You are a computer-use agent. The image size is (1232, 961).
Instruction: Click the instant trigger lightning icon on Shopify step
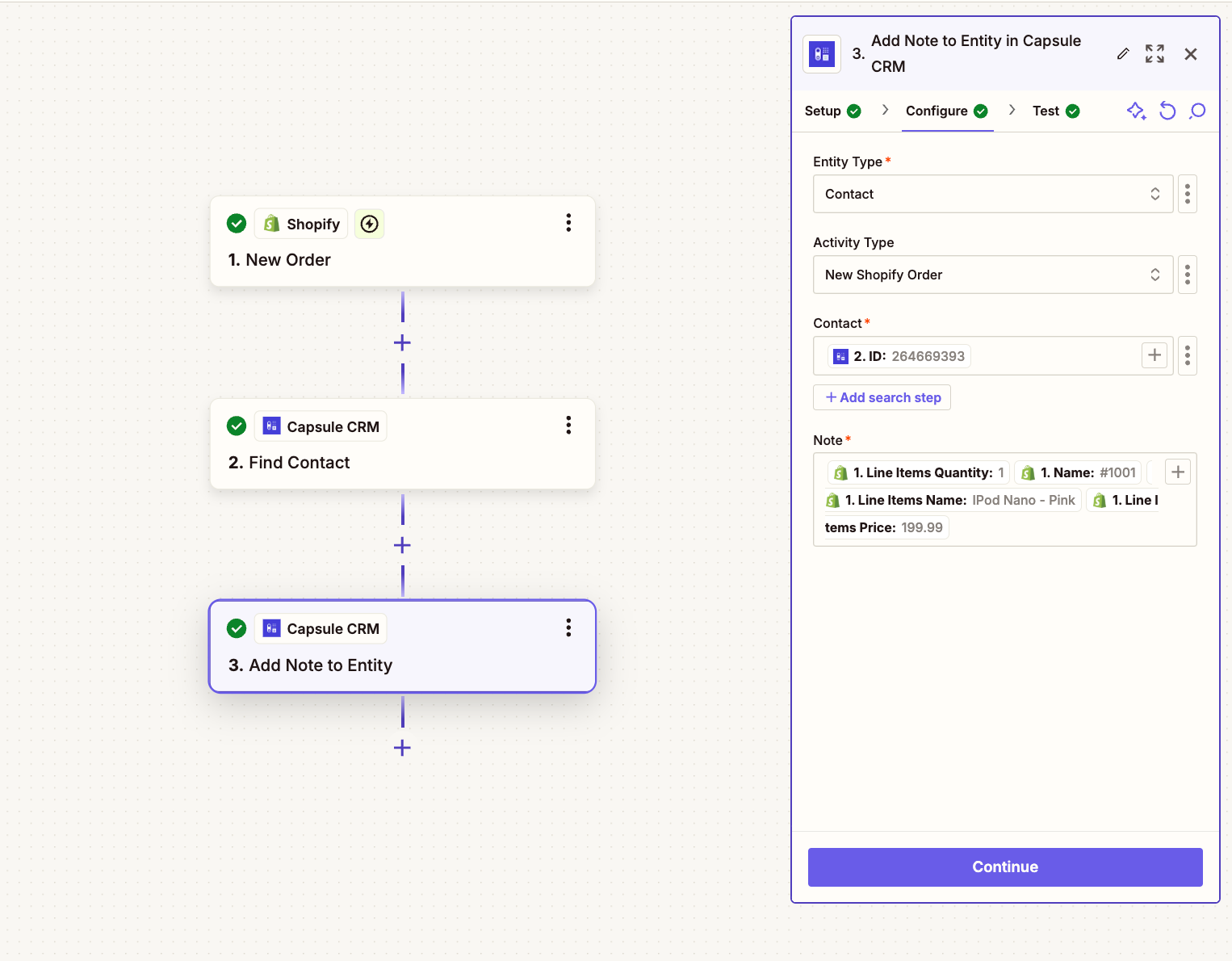[370, 224]
